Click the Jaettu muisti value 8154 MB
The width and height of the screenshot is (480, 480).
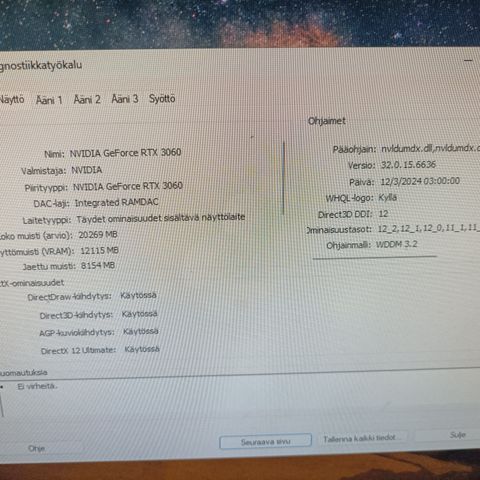pos(98,266)
